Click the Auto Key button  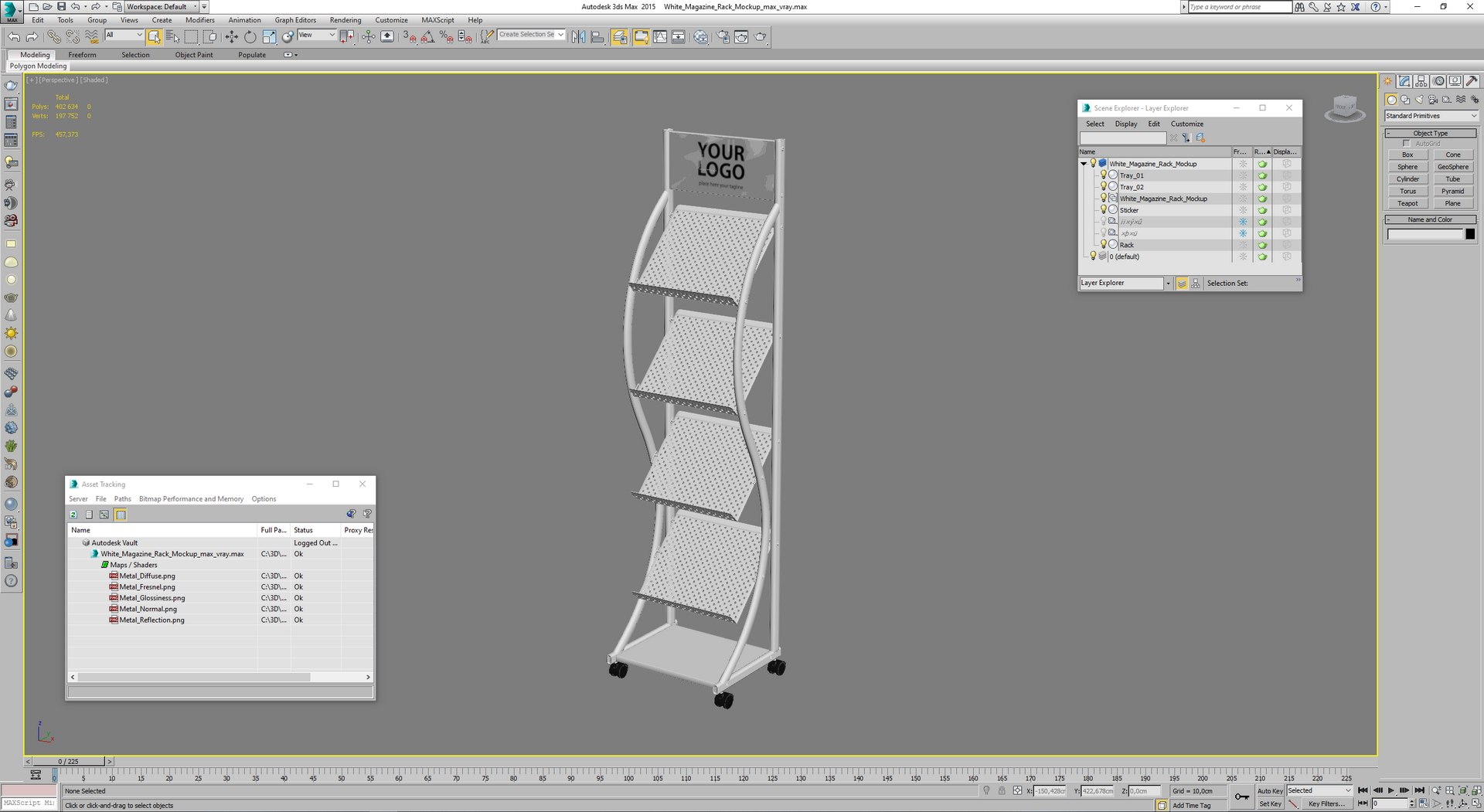click(x=1270, y=791)
